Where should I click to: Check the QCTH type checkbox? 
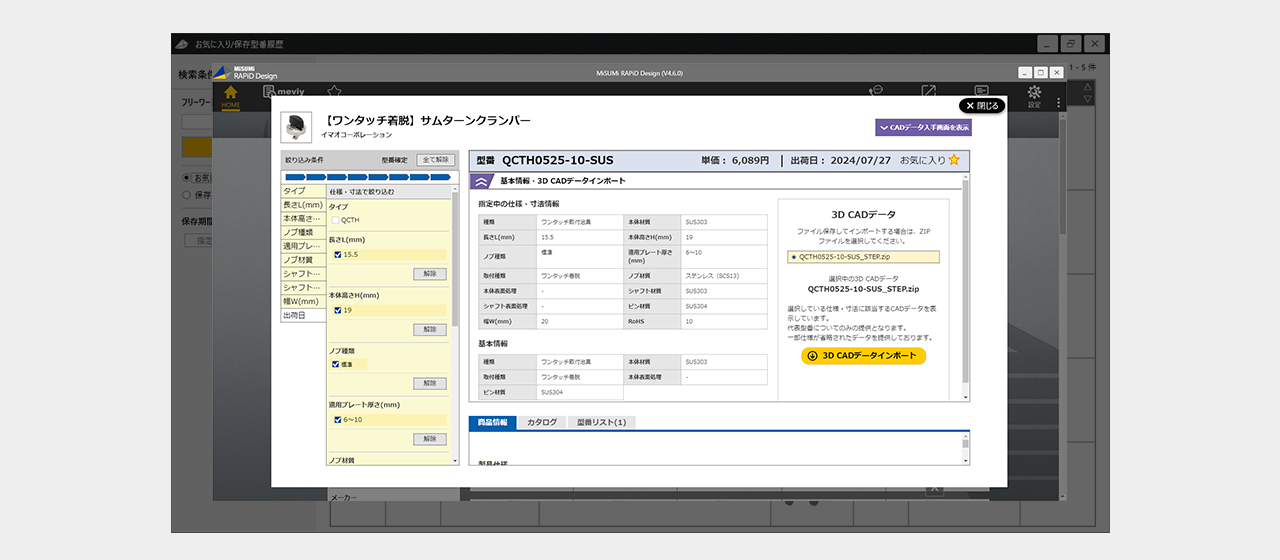pyautogui.click(x=336, y=220)
